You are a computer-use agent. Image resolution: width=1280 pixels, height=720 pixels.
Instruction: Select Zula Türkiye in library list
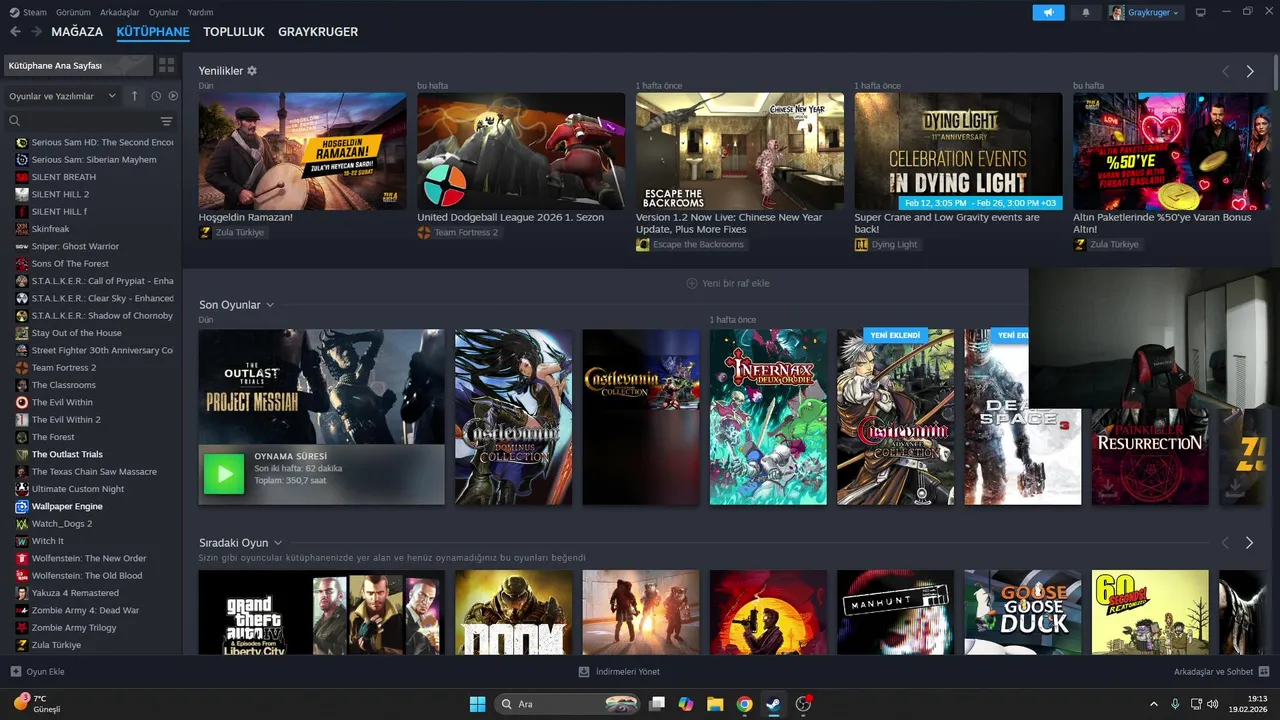coord(56,645)
